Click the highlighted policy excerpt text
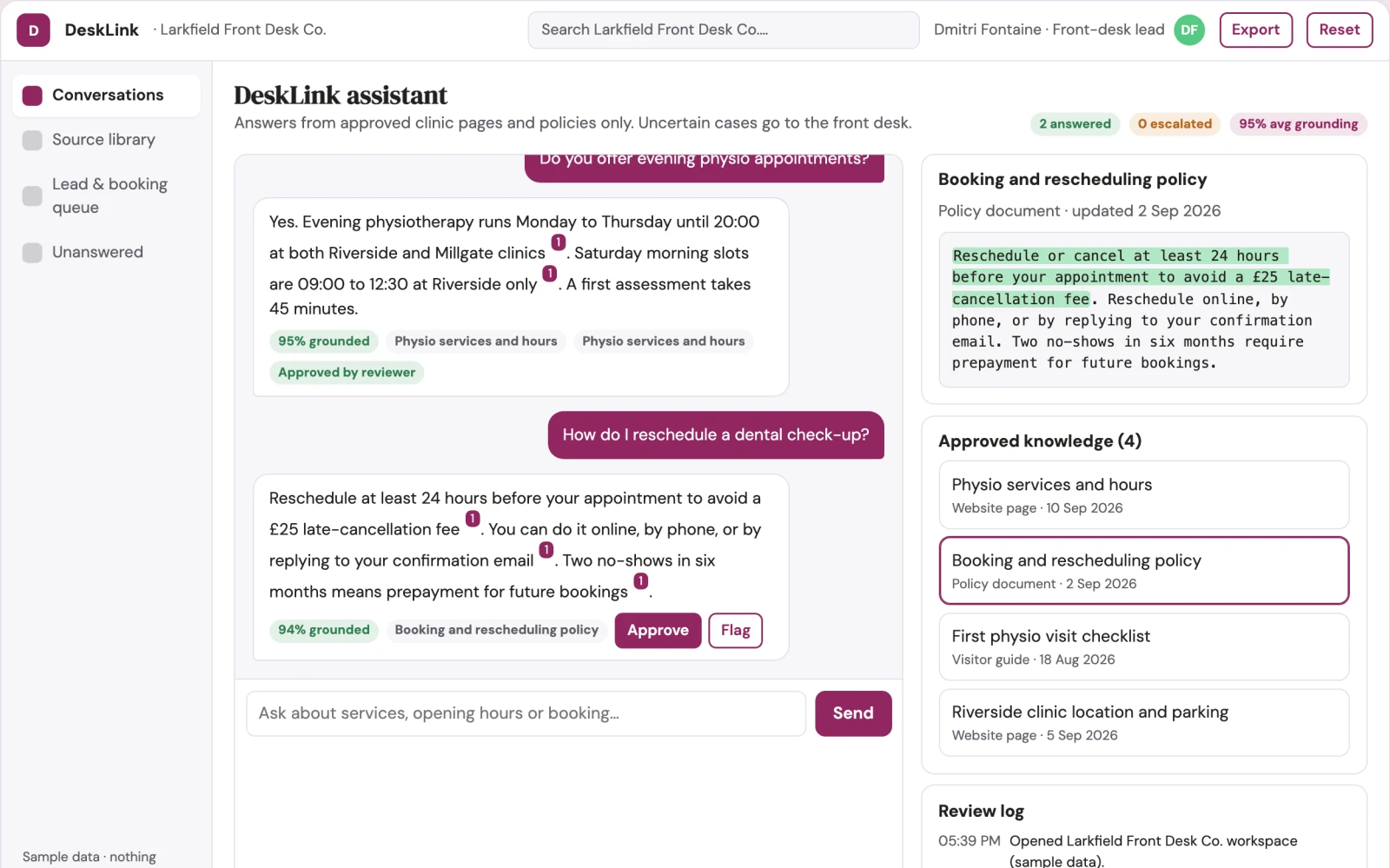Screen dimensions: 1390x868 point(1141,277)
